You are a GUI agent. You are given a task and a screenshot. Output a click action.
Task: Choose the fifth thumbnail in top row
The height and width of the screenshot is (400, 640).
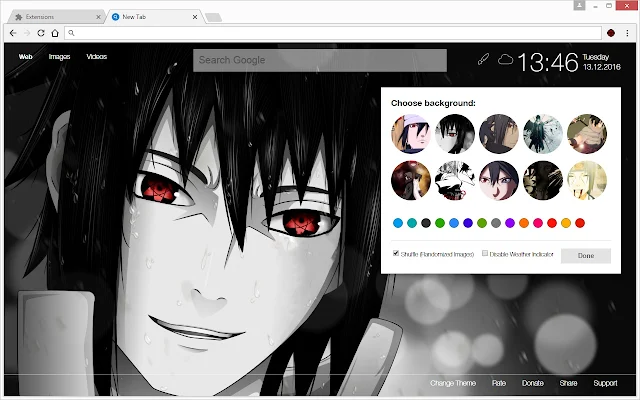click(x=587, y=134)
